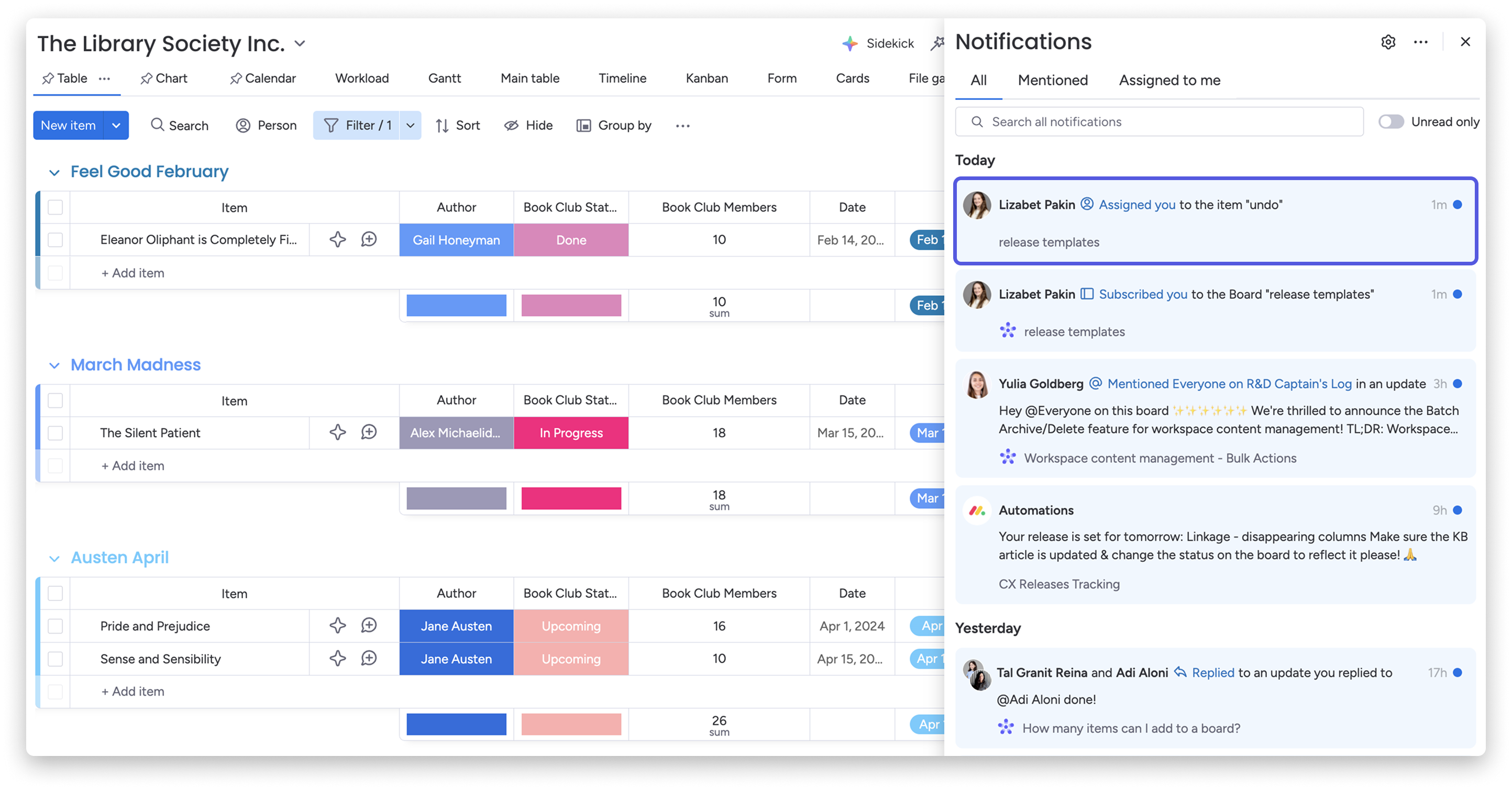This screenshot has width=1512, height=790.
Task: Click the Add item link under Austen April
Action: 132,691
